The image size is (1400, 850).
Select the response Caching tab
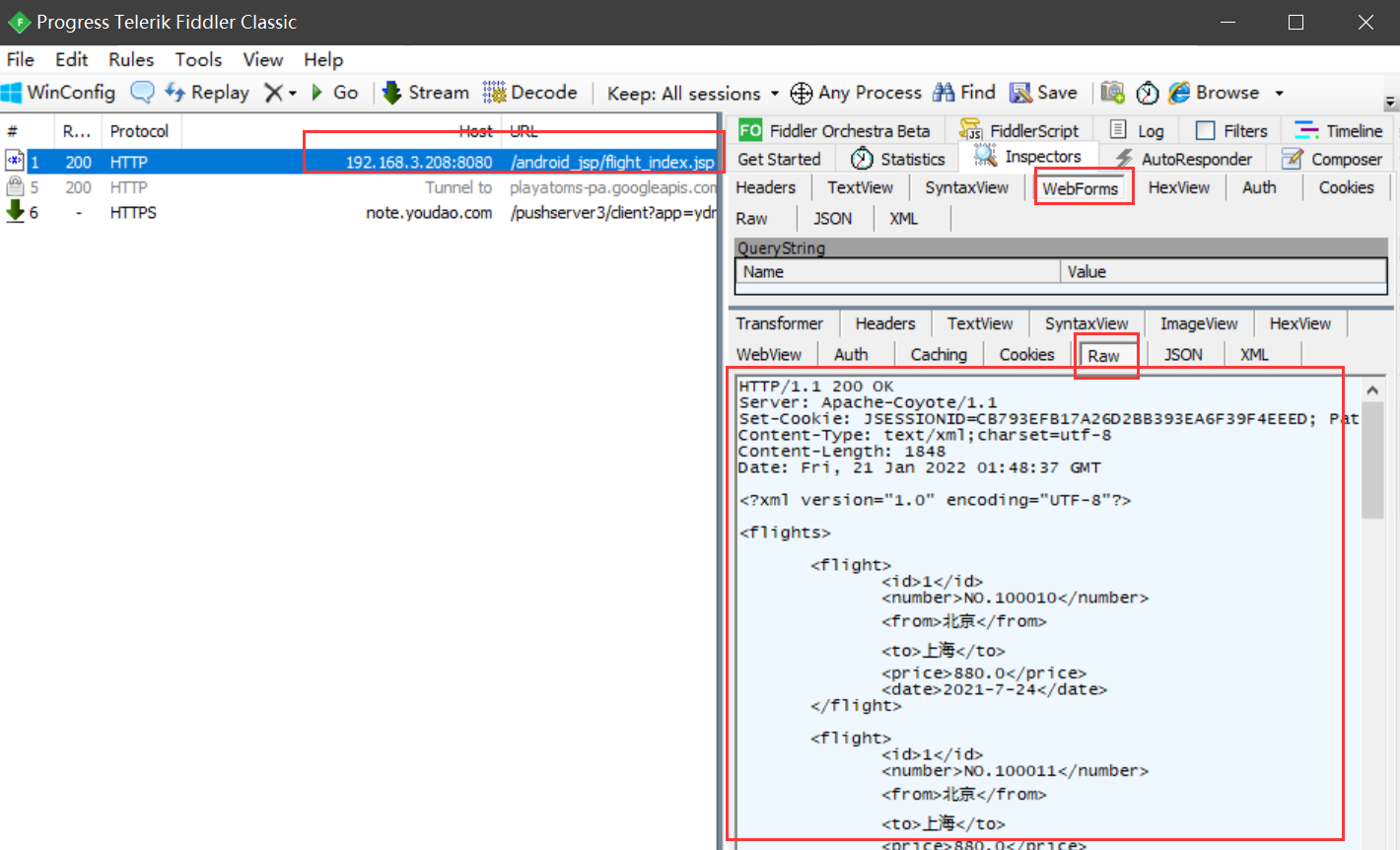coord(939,354)
